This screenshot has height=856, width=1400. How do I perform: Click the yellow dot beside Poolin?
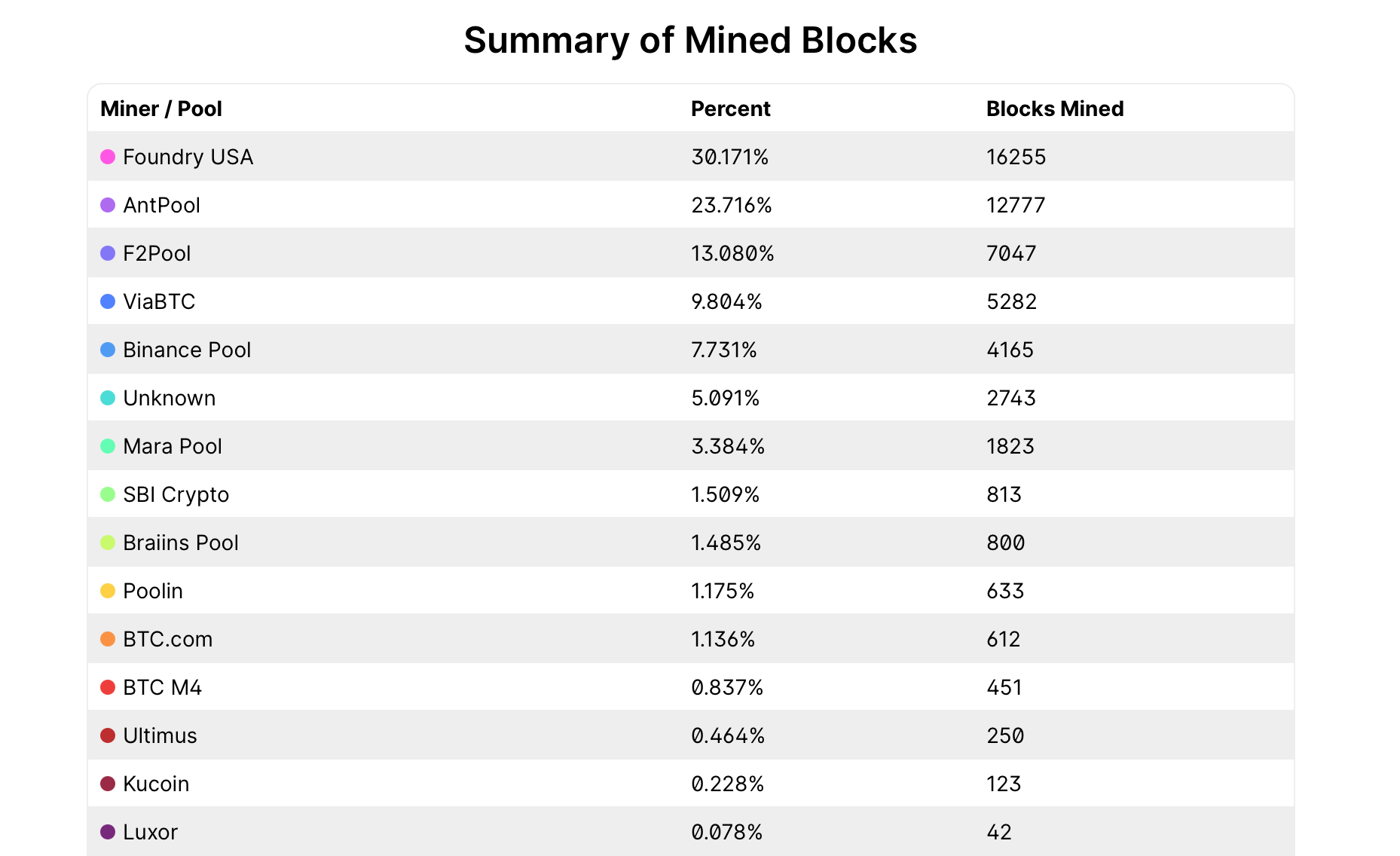click(108, 591)
